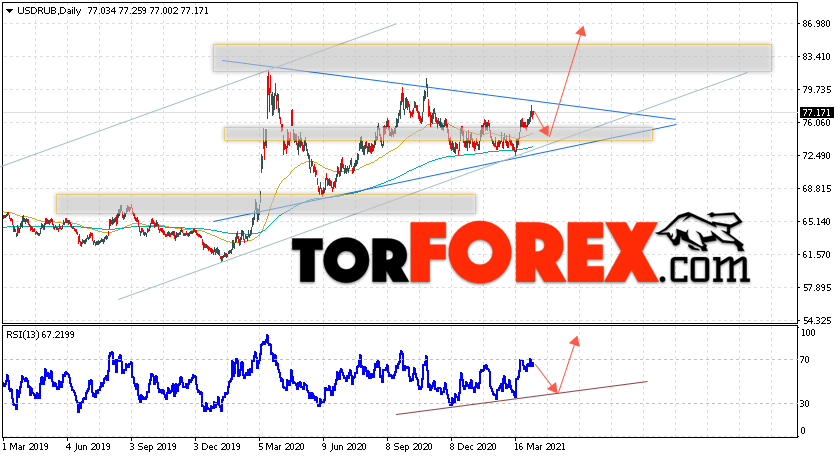The height and width of the screenshot is (458, 838).
Task: Select the RSI scale value 100
Action: [x=809, y=333]
